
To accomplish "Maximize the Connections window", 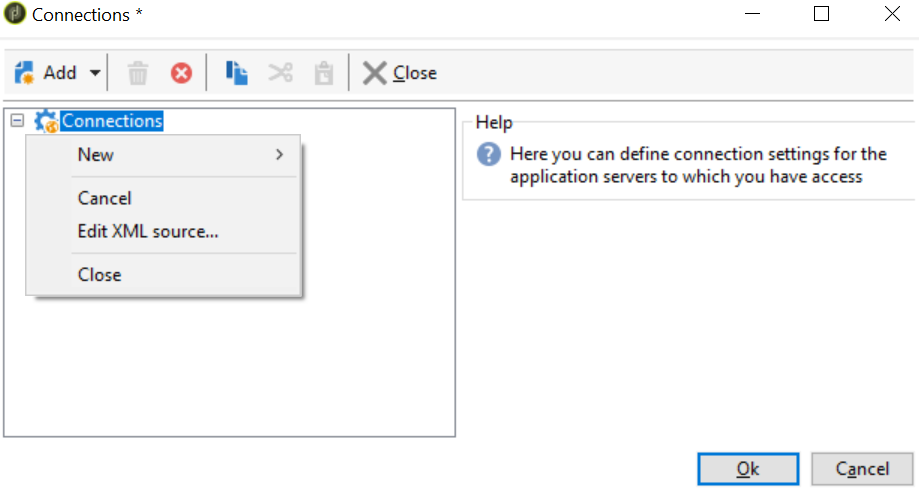I will (821, 13).
